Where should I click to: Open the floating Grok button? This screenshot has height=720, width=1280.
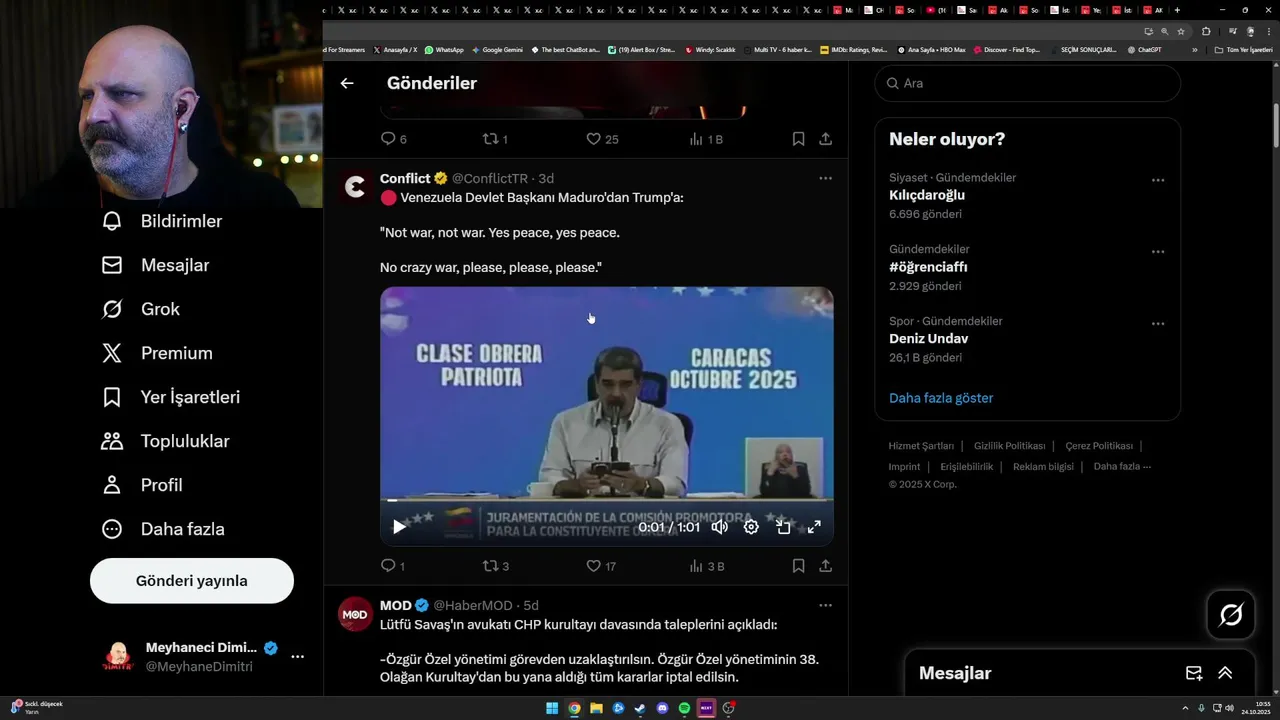[1231, 615]
